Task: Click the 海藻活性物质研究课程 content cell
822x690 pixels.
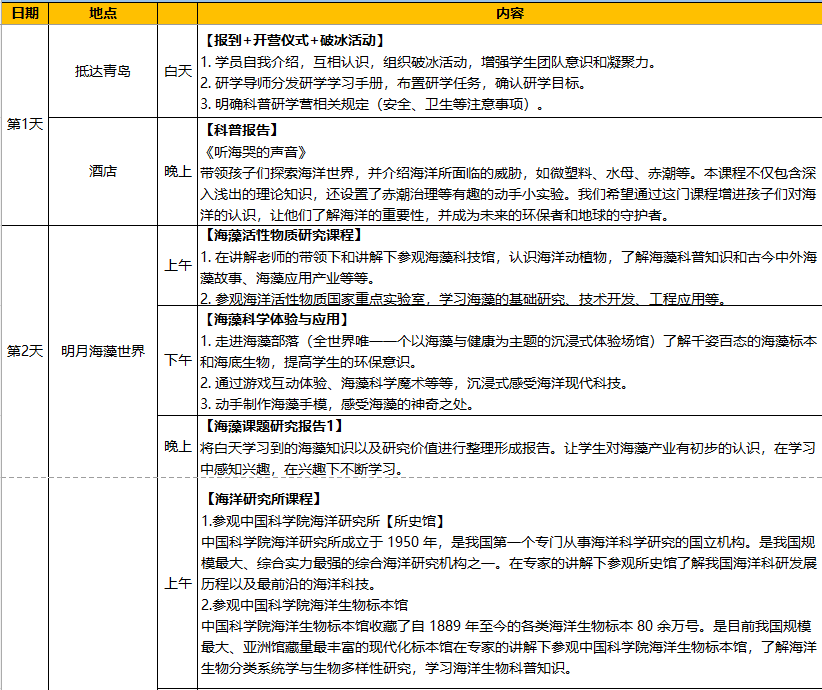Action: pos(509,266)
